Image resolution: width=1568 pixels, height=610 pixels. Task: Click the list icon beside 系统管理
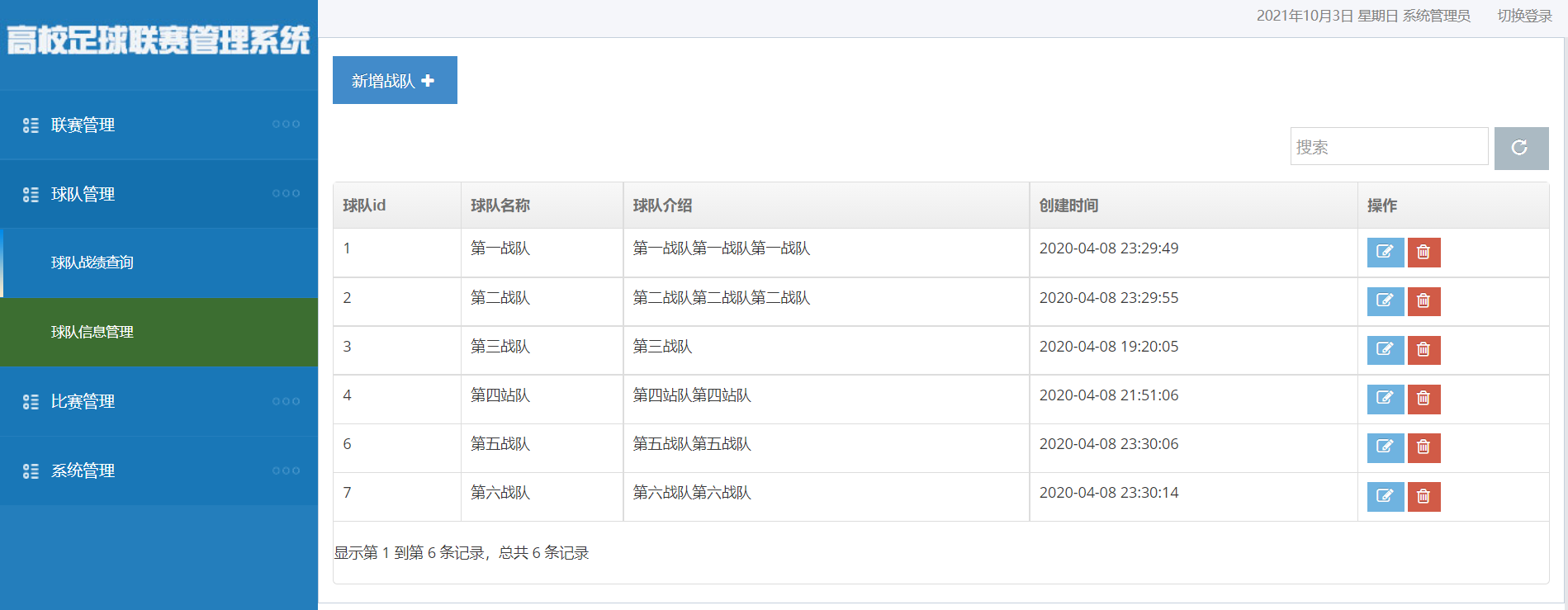[31, 471]
